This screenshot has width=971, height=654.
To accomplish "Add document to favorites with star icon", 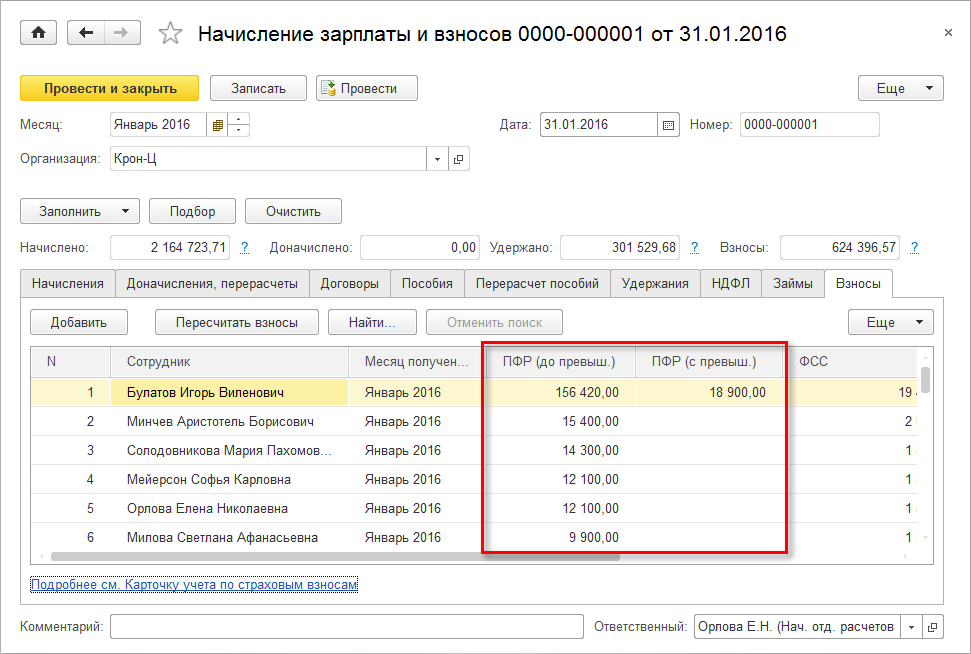I will click(171, 34).
